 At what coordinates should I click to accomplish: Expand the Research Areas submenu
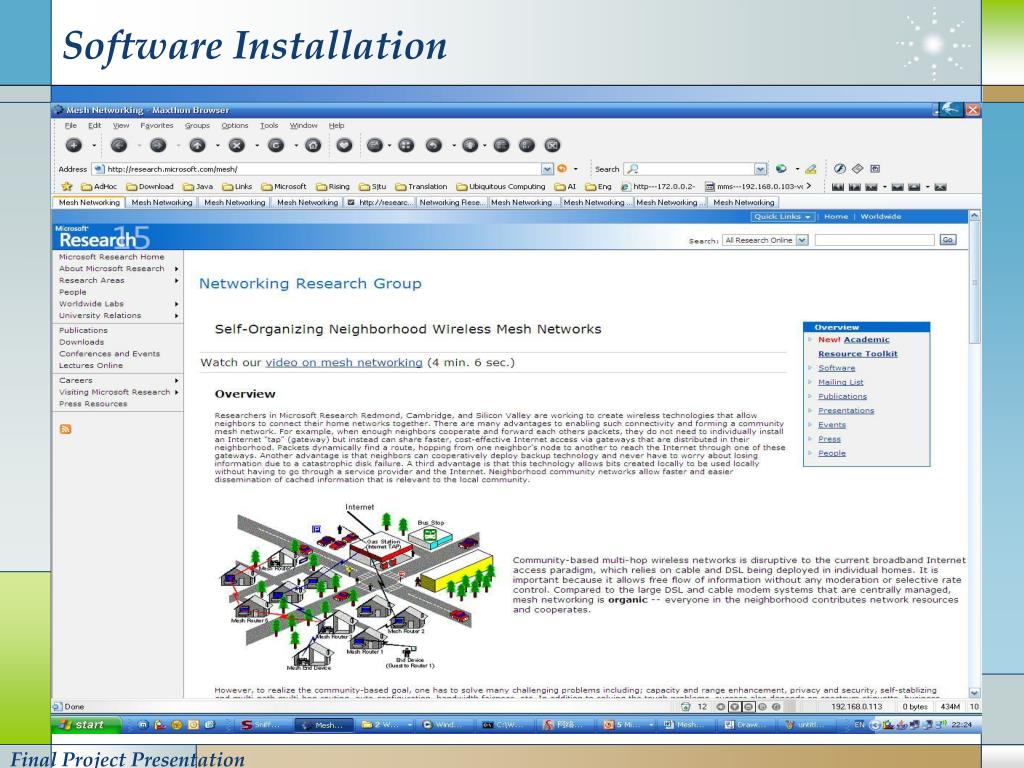click(176, 280)
